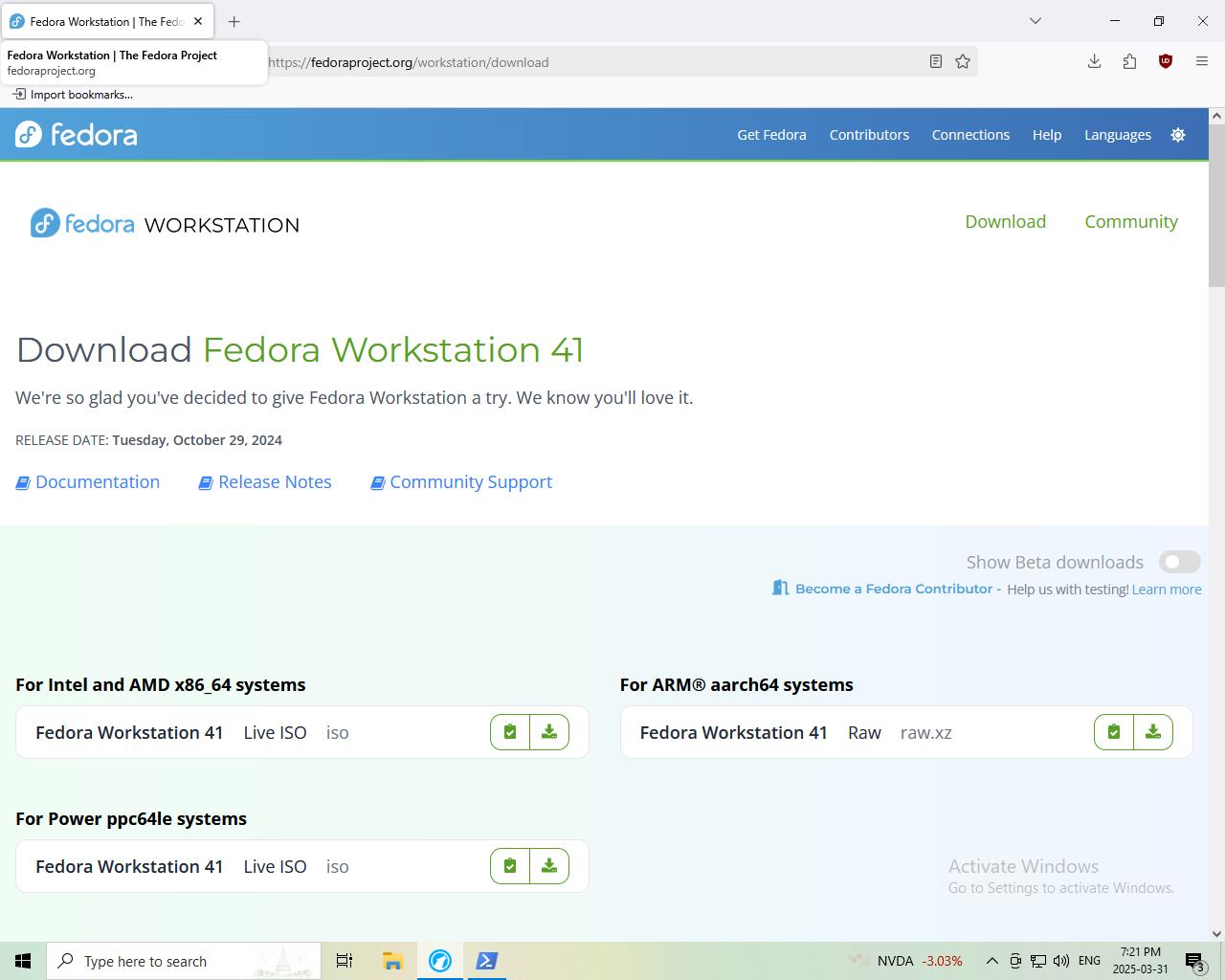Open the browser Extensions menu
The image size is (1225, 980).
pyautogui.click(x=1129, y=62)
